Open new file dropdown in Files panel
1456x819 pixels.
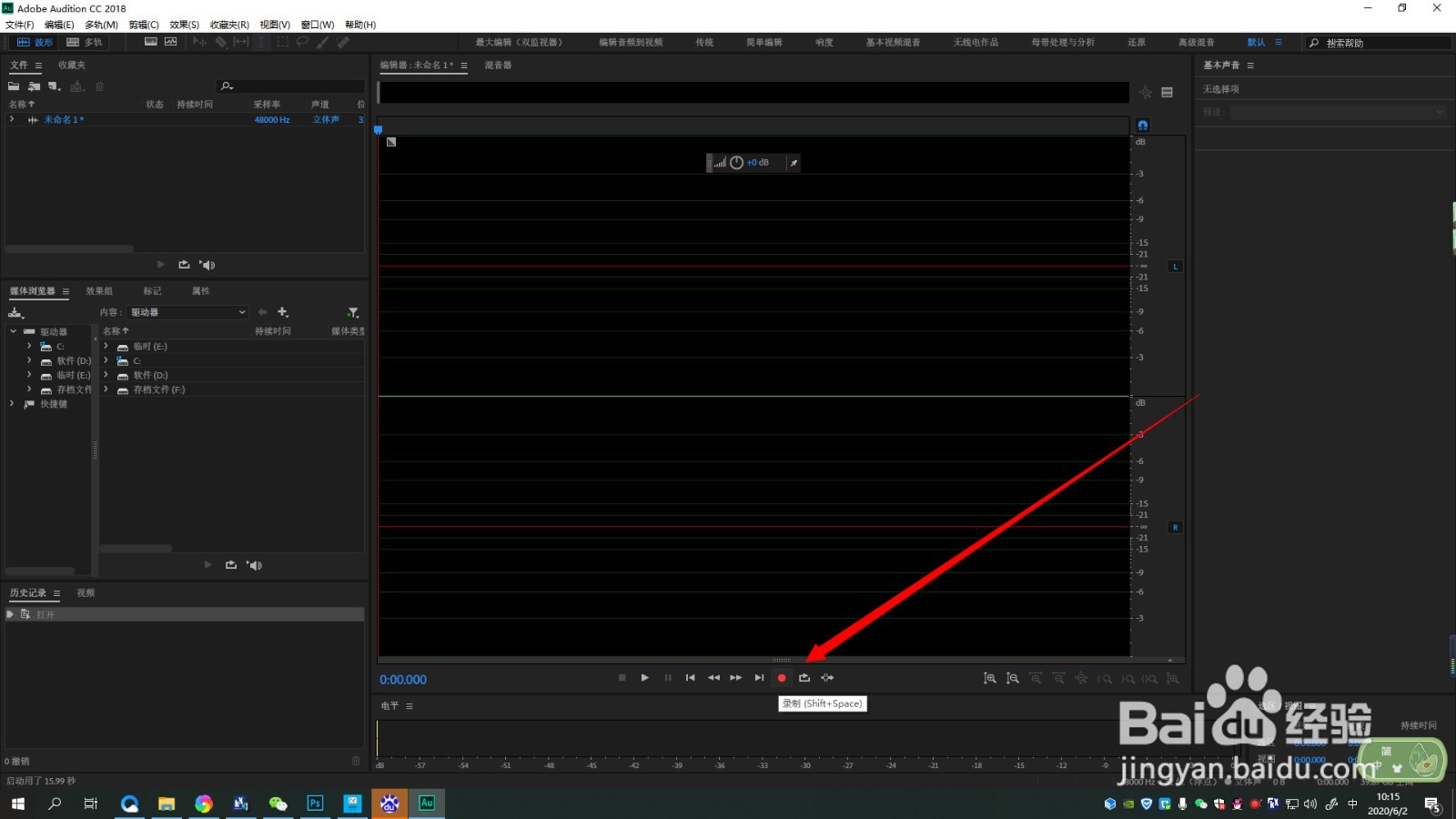pyautogui.click(x=55, y=86)
